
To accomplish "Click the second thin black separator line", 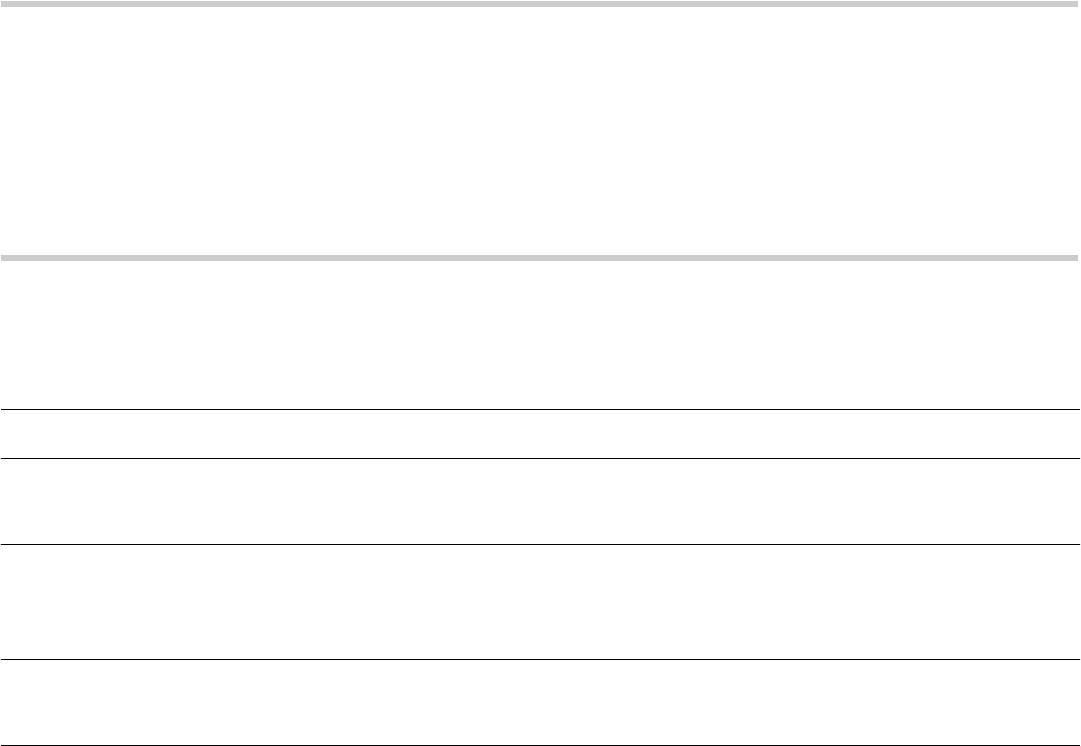I will pyautogui.click(x=540, y=458).
